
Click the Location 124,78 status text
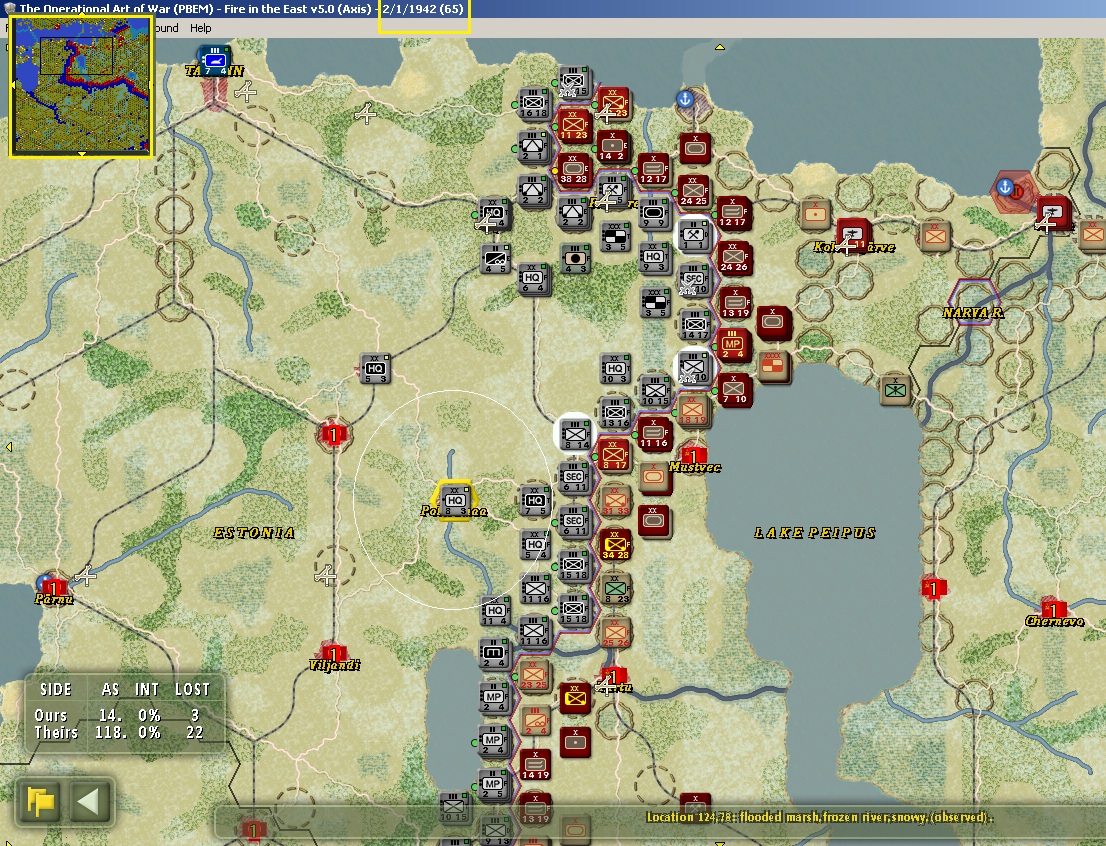pyautogui.click(x=820, y=817)
